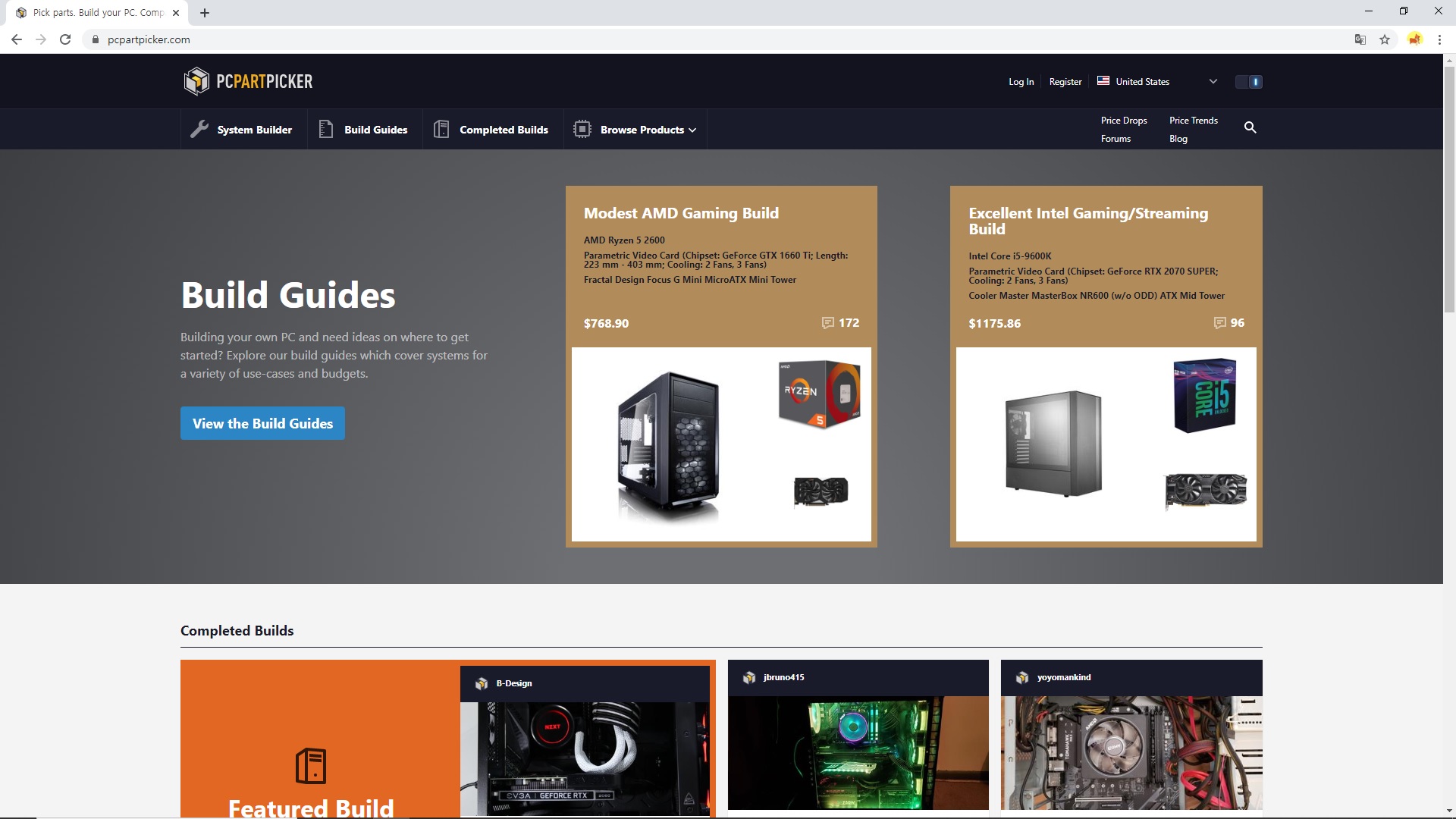Click Fractal Design Focus G case image

(668, 447)
